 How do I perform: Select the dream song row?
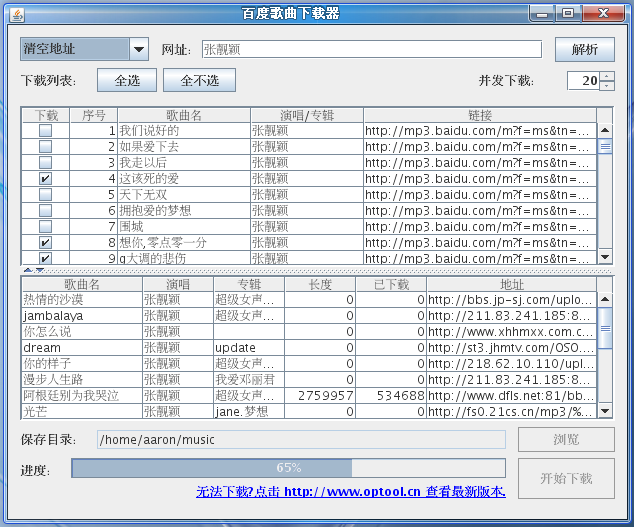pos(309,347)
